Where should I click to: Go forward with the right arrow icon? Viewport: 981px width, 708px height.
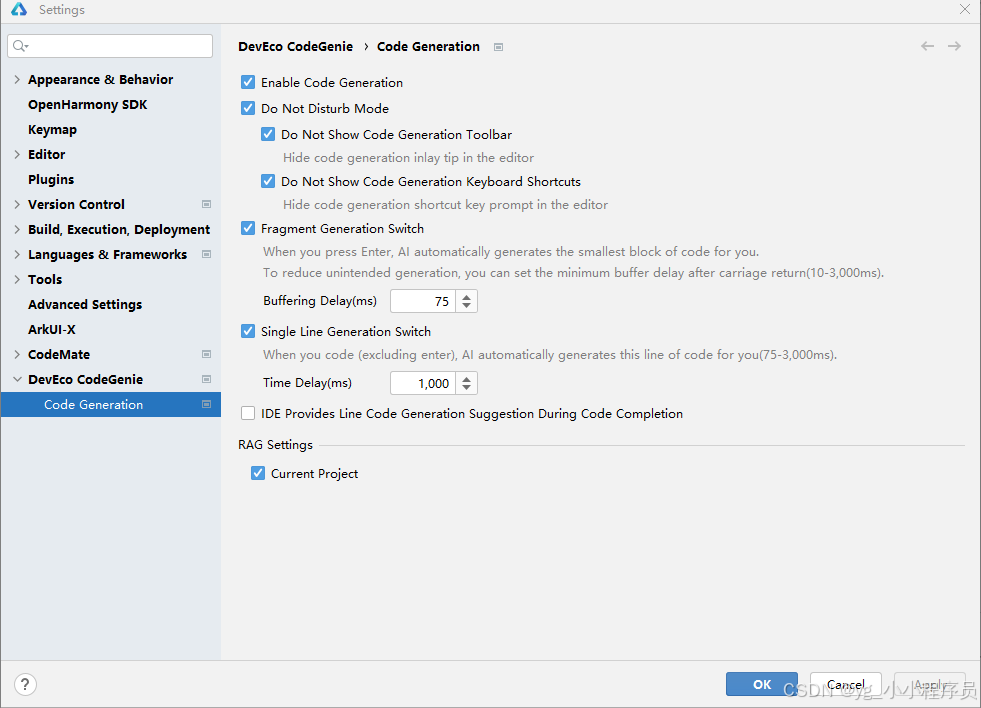[954, 46]
